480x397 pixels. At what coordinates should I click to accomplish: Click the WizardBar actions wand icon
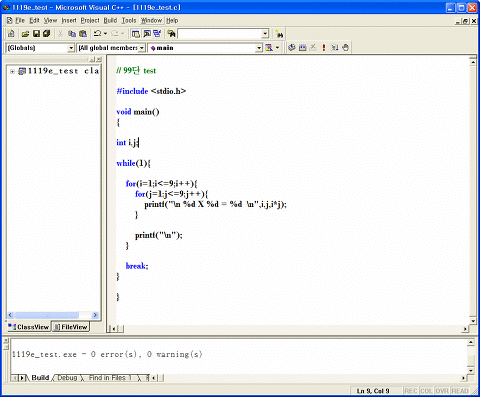click(x=269, y=48)
